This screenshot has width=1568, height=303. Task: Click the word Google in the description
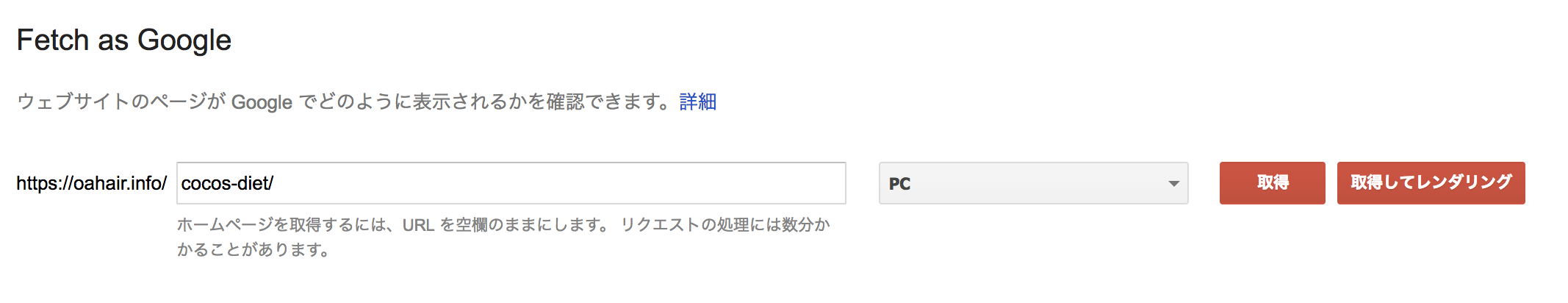click(262, 102)
